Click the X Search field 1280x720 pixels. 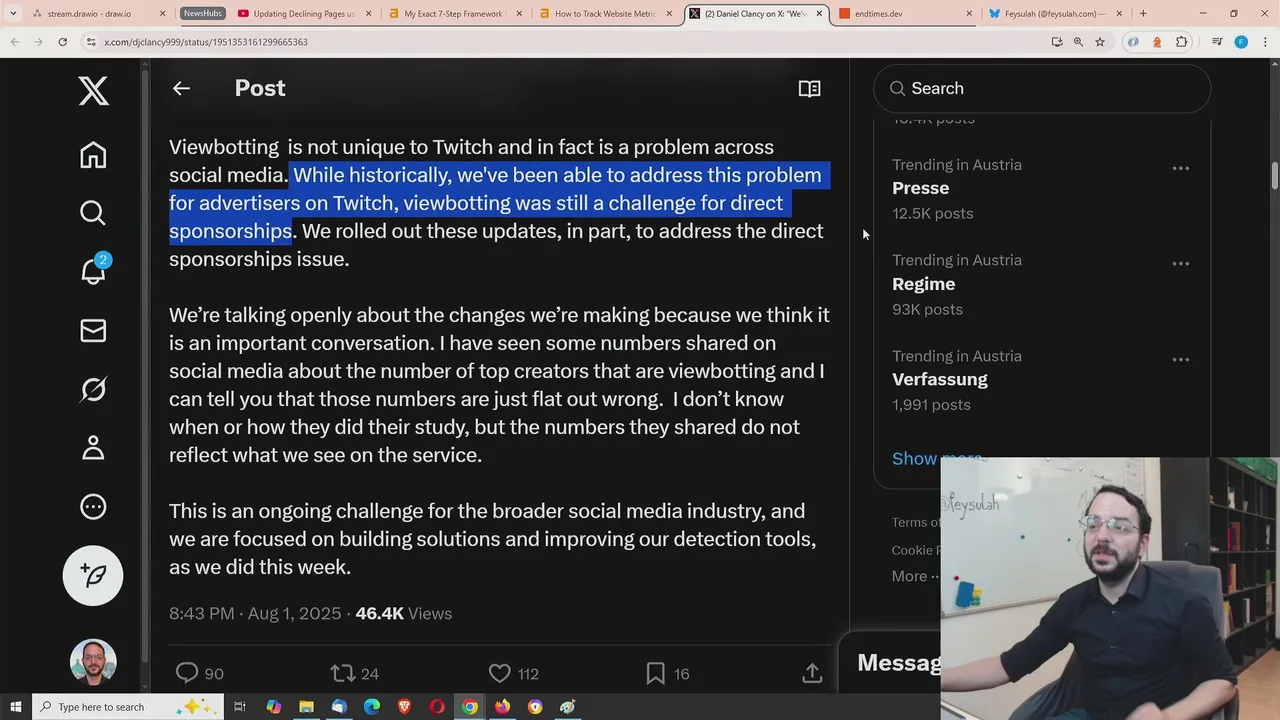tap(1042, 88)
